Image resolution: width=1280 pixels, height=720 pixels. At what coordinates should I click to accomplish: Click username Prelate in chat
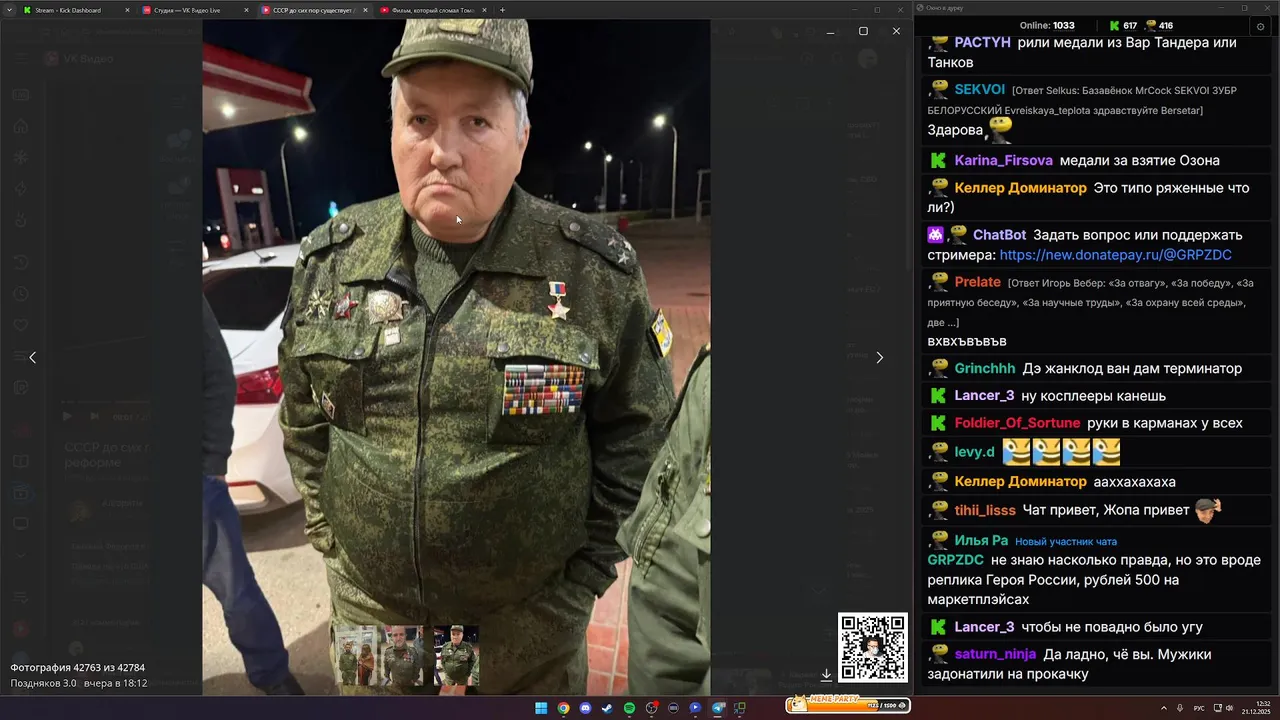(x=977, y=282)
